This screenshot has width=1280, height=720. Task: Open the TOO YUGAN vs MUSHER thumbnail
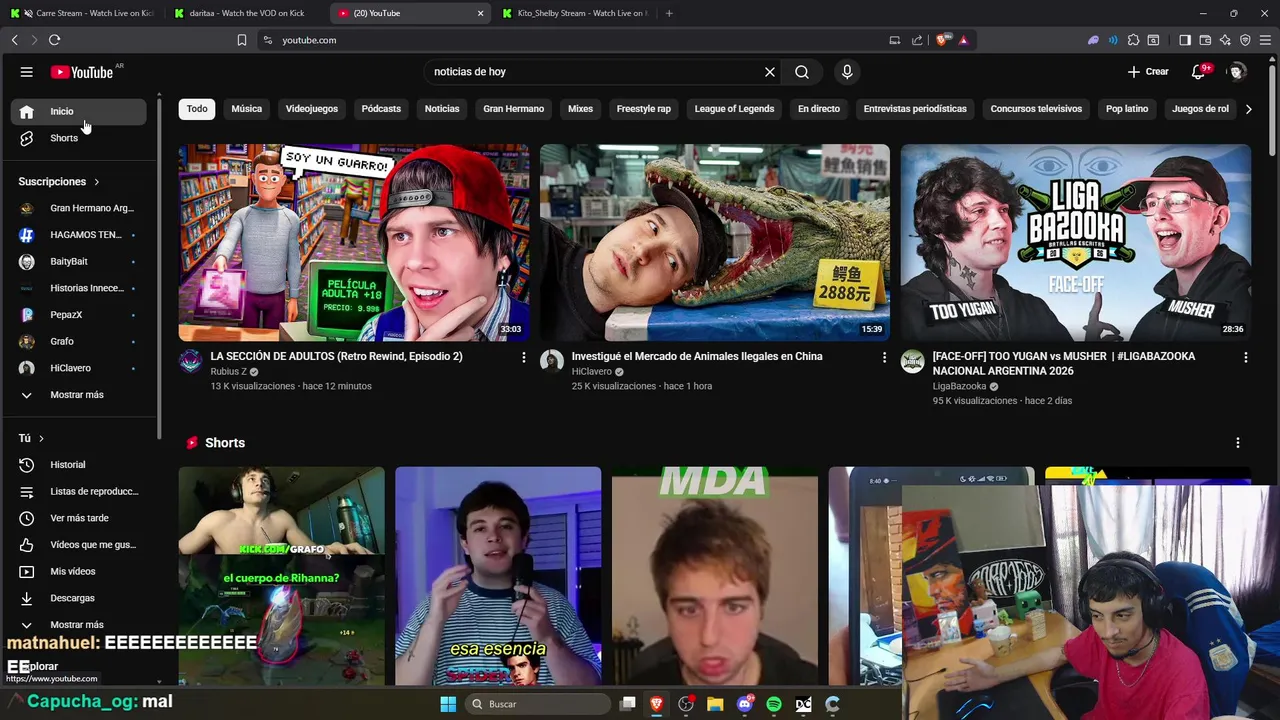(x=1076, y=243)
